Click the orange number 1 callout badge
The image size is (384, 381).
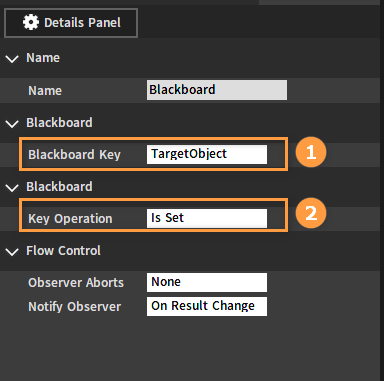coord(311,152)
